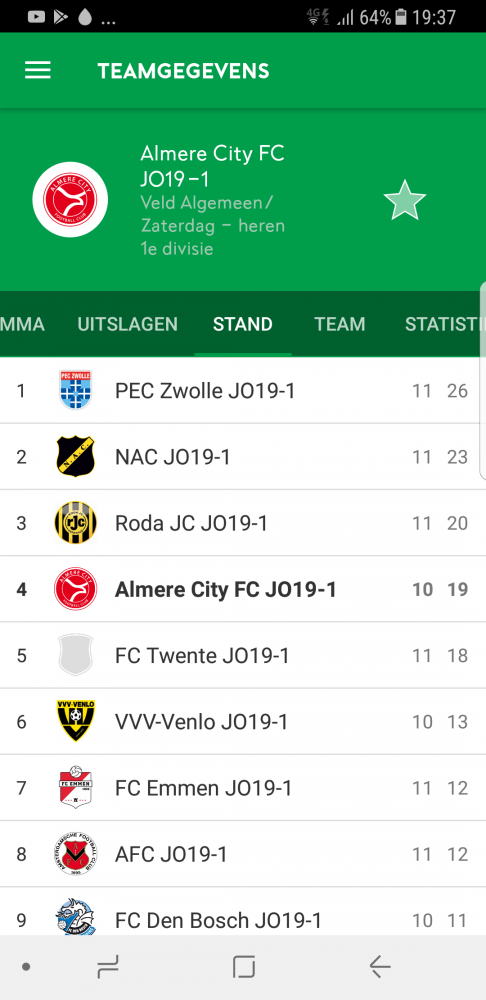
Task: Select the VVV-Venlo club crest
Action: click(x=75, y=721)
